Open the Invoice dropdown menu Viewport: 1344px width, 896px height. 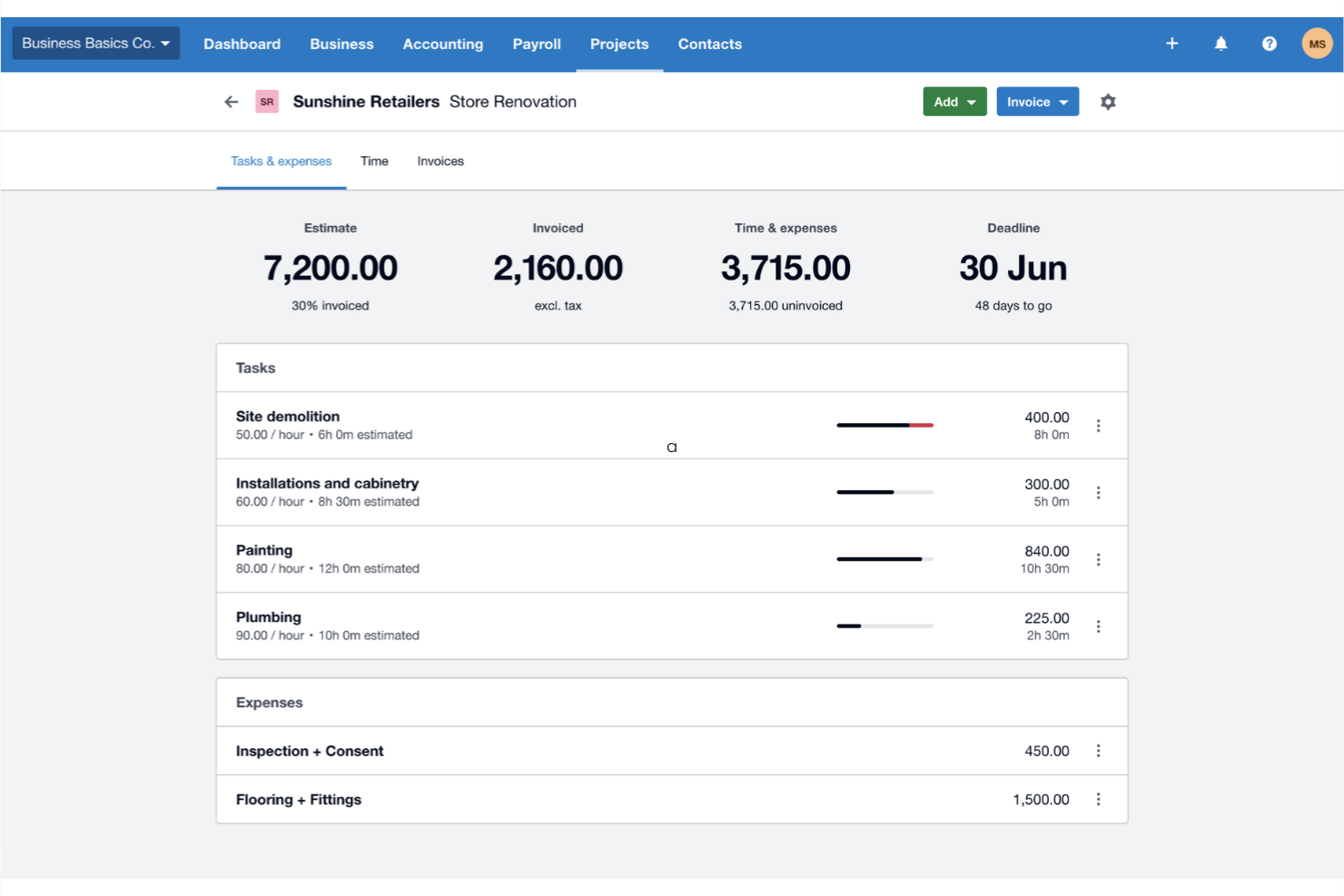[x=1037, y=101]
